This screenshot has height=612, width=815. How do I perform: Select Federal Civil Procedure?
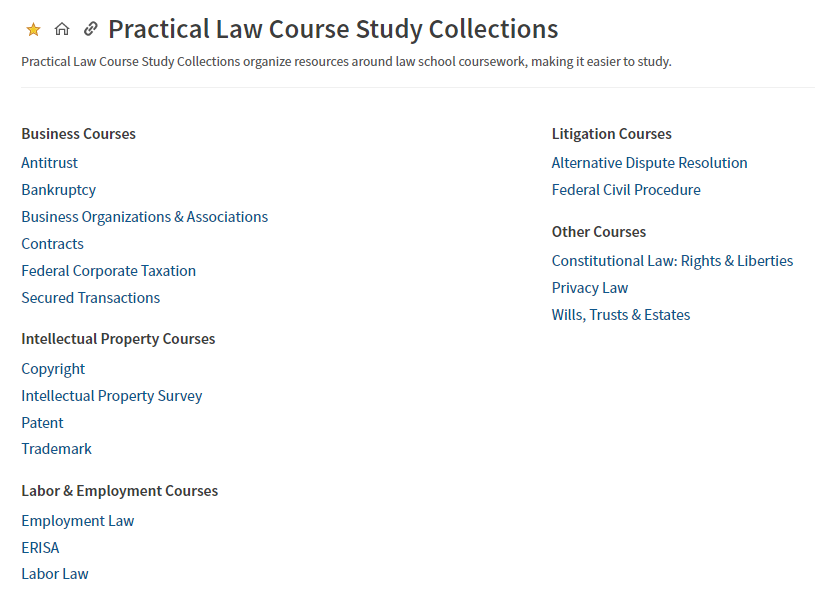pyautogui.click(x=626, y=190)
